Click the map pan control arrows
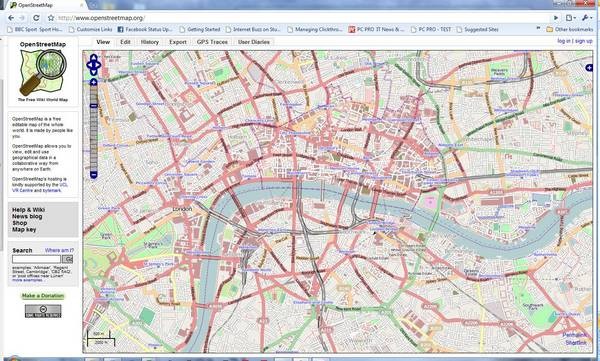600x361 pixels. pyautogui.click(x=94, y=65)
